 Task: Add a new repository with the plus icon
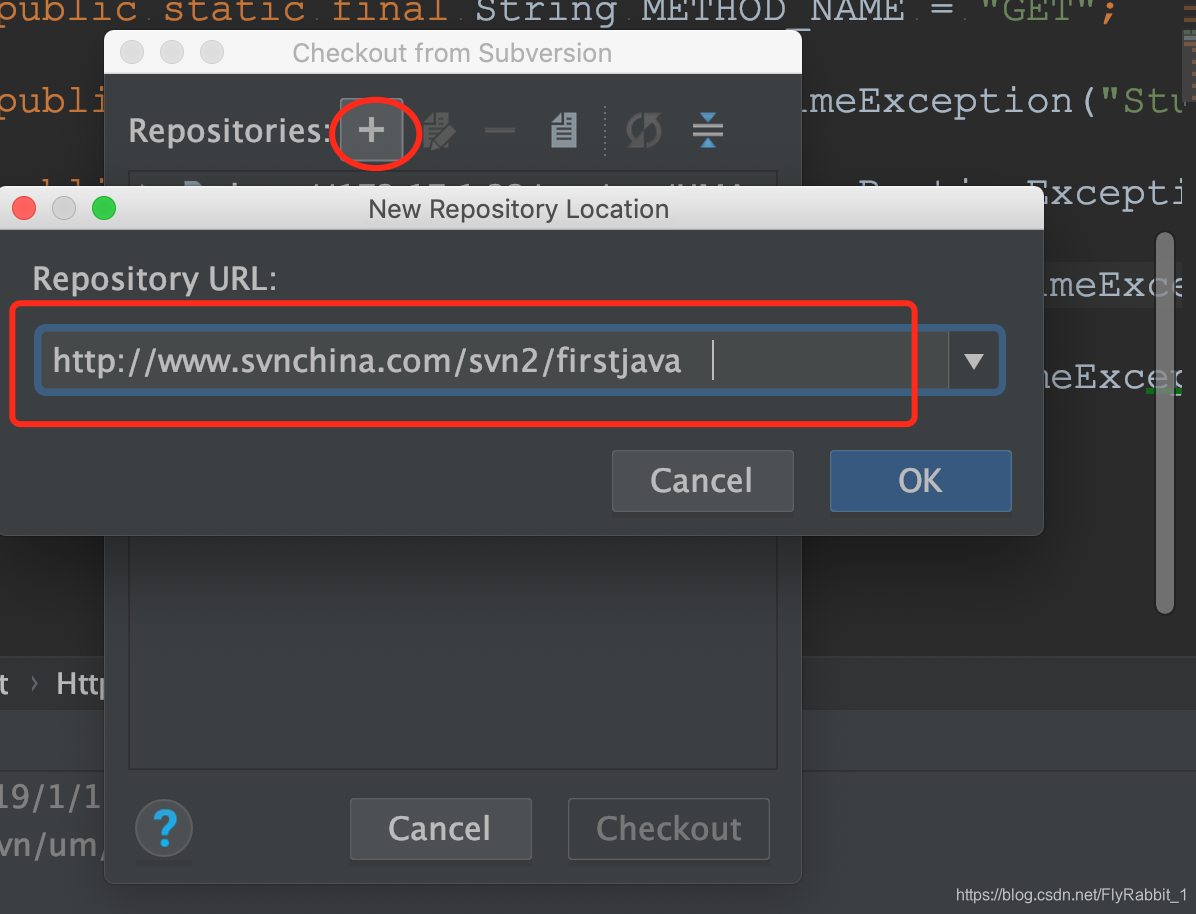coord(371,130)
